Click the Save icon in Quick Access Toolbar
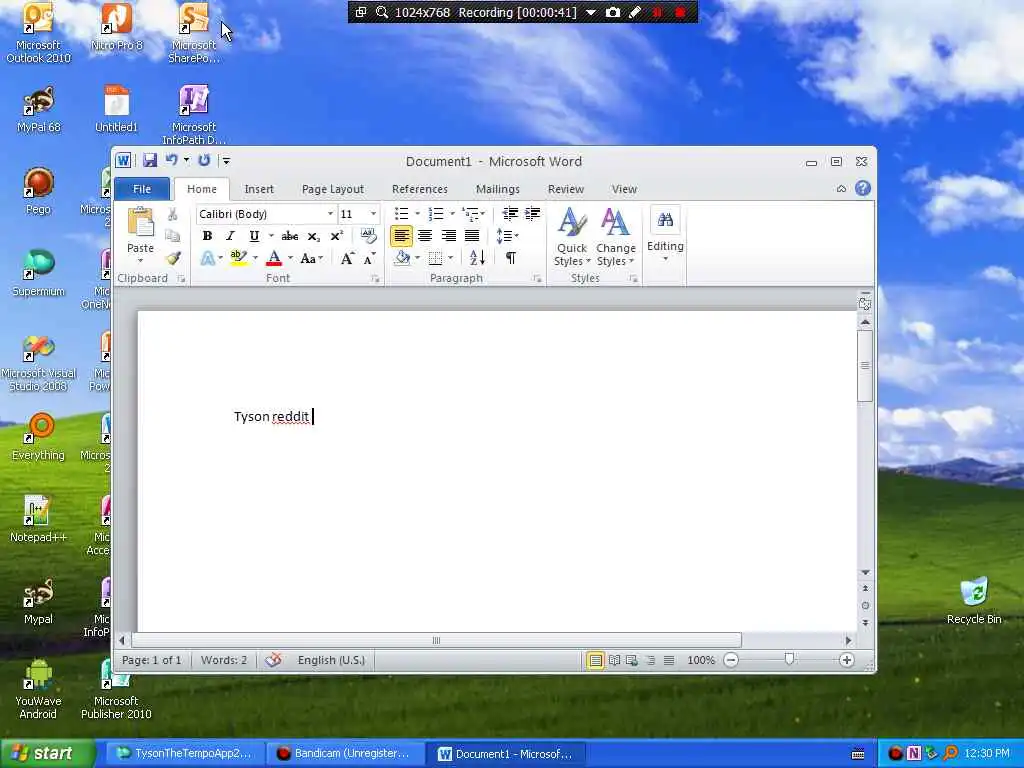The width and height of the screenshot is (1024, 768). [x=150, y=160]
